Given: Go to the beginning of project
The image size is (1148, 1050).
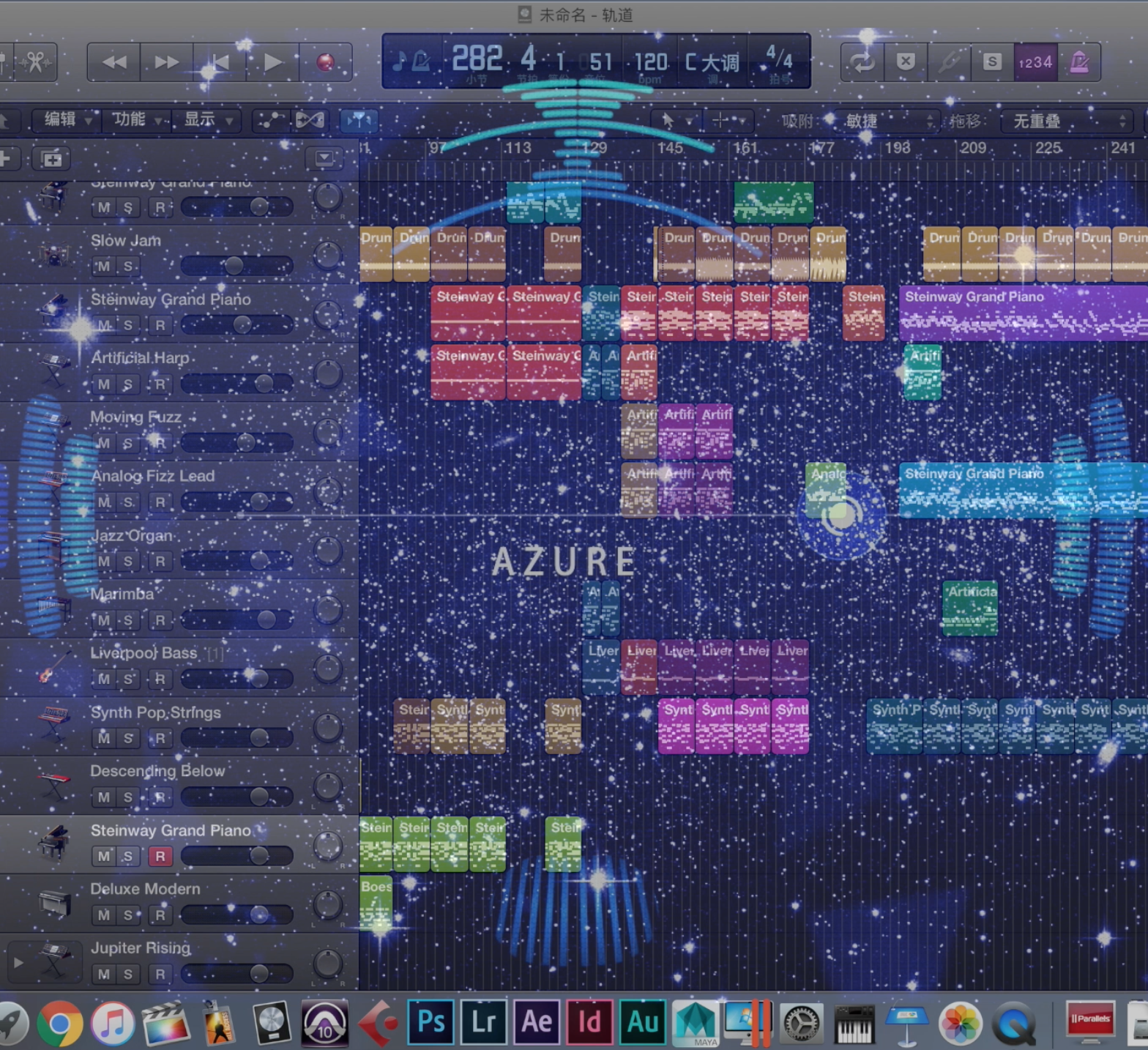Looking at the screenshot, I should [x=219, y=62].
